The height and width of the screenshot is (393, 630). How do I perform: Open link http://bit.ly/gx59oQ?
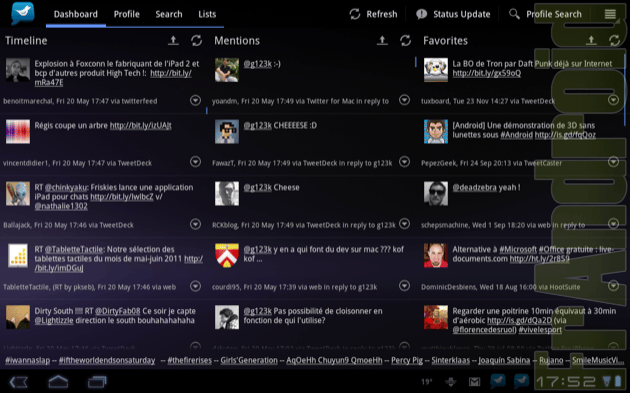click(x=487, y=73)
